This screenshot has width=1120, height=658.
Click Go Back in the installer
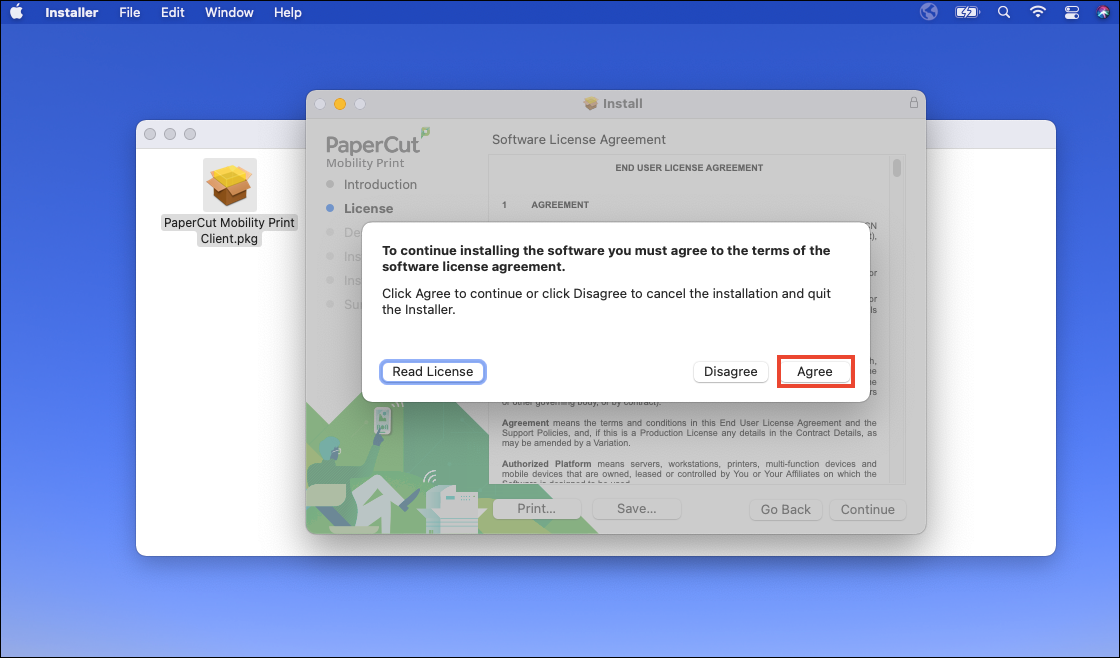pos(785,509)
